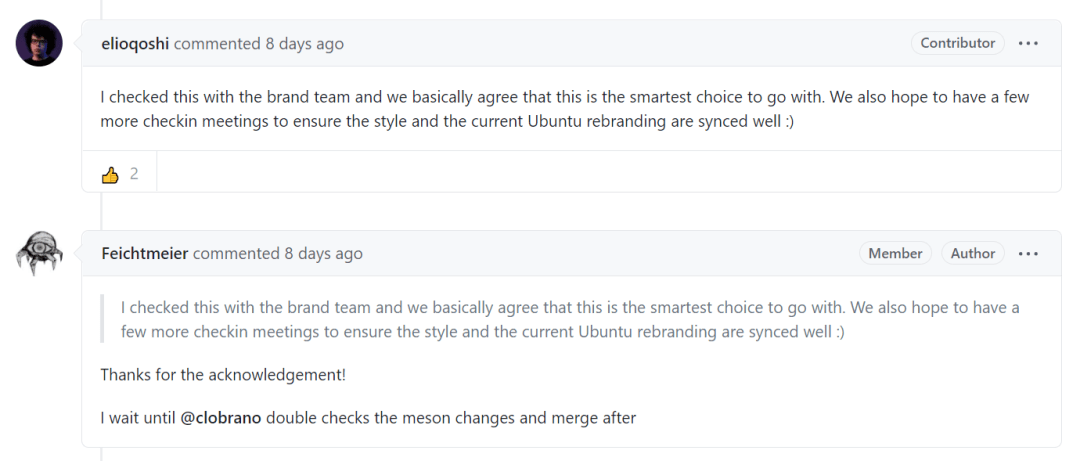Click "commented" in Feichtmeier's comment header
Image resolution: width=1080 pixels, height=461 pixels.
[x=236, y=254]
